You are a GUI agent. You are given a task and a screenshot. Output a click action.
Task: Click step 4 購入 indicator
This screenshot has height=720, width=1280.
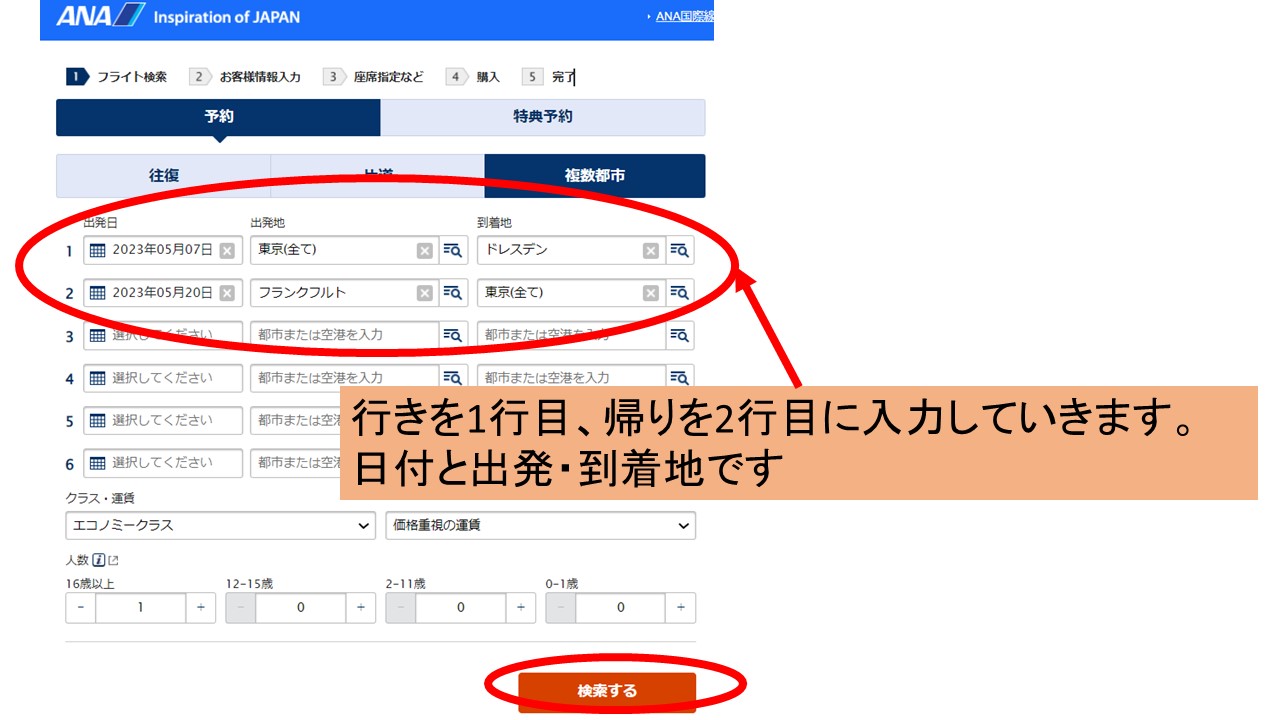click(473, 77)
